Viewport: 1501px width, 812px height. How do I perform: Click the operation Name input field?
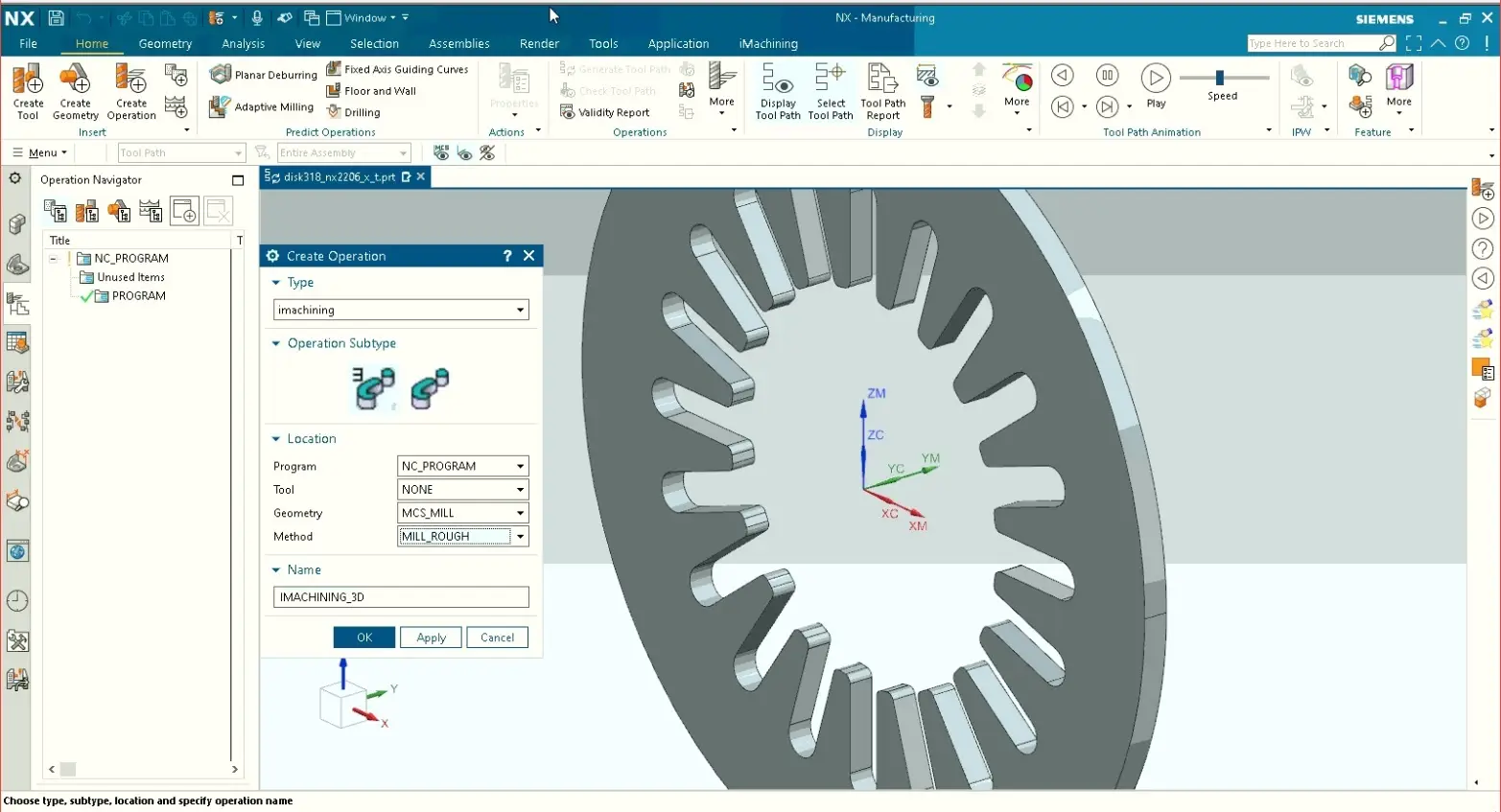(401, 596)
